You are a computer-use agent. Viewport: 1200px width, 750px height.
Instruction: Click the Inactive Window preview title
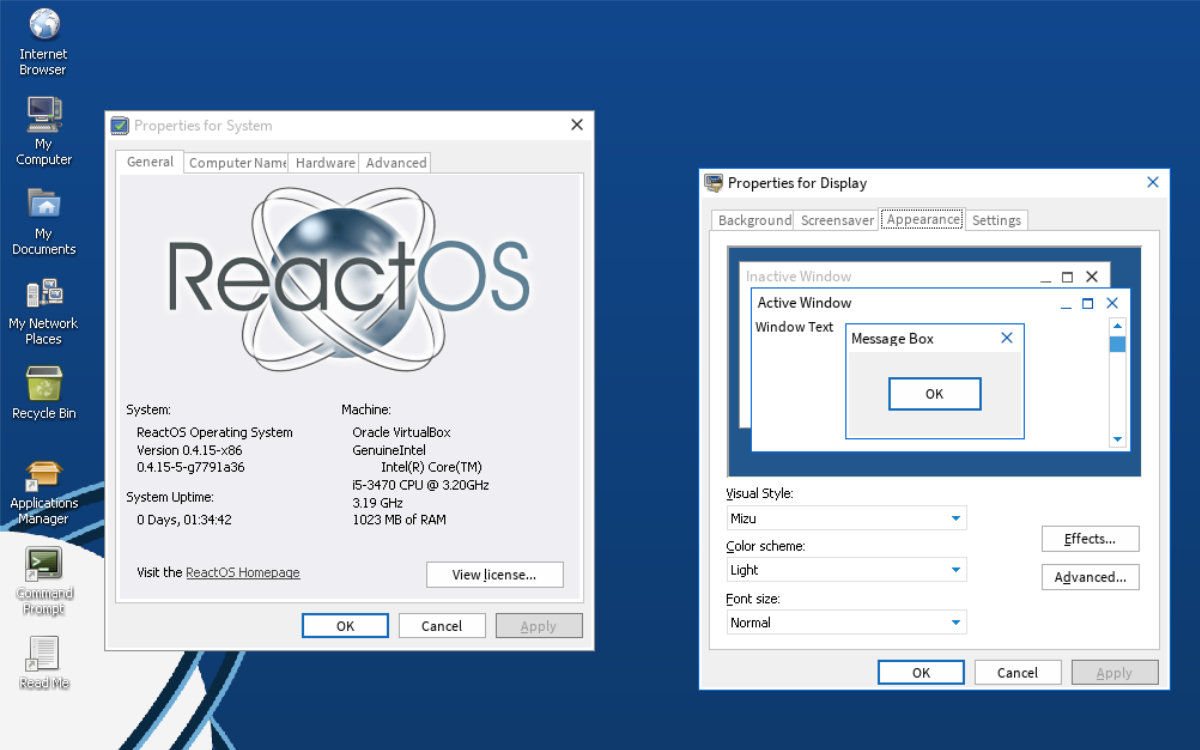(x=799, y=277)
